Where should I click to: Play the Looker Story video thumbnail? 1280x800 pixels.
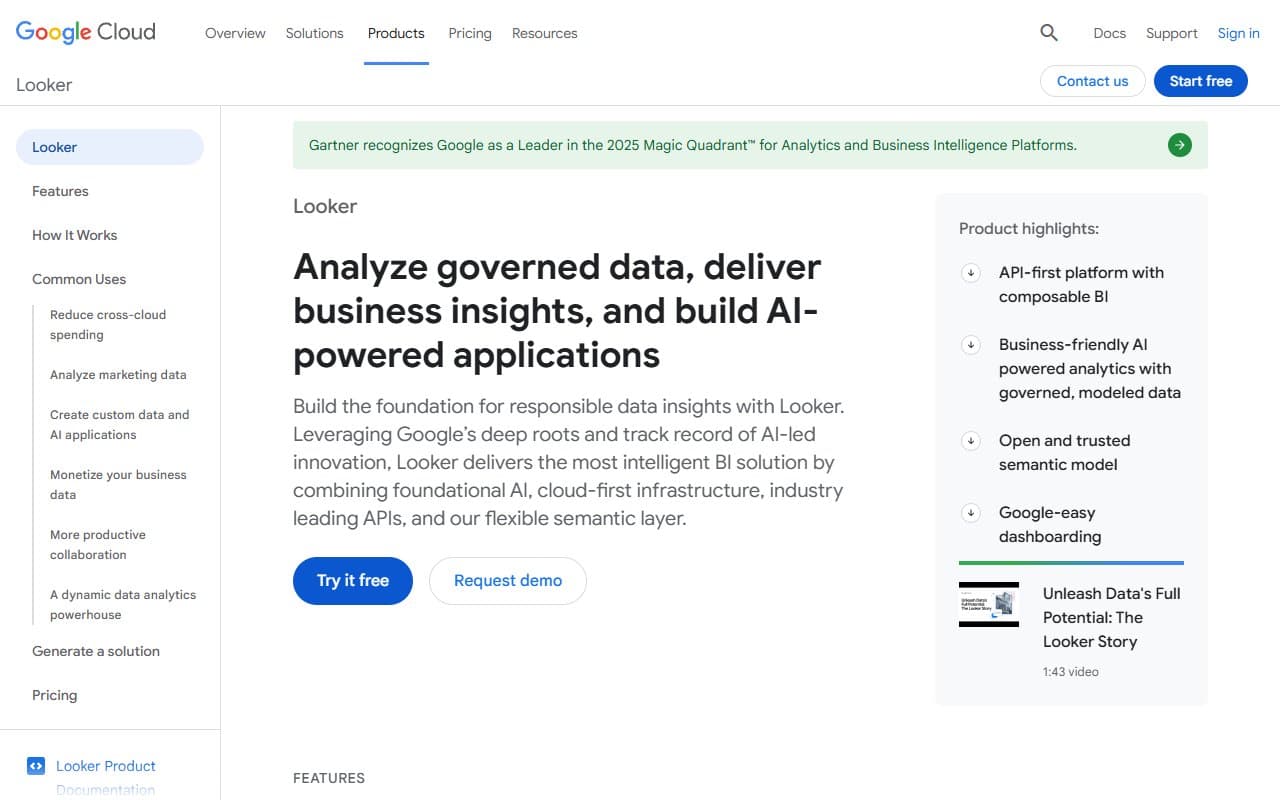[988, 604]
